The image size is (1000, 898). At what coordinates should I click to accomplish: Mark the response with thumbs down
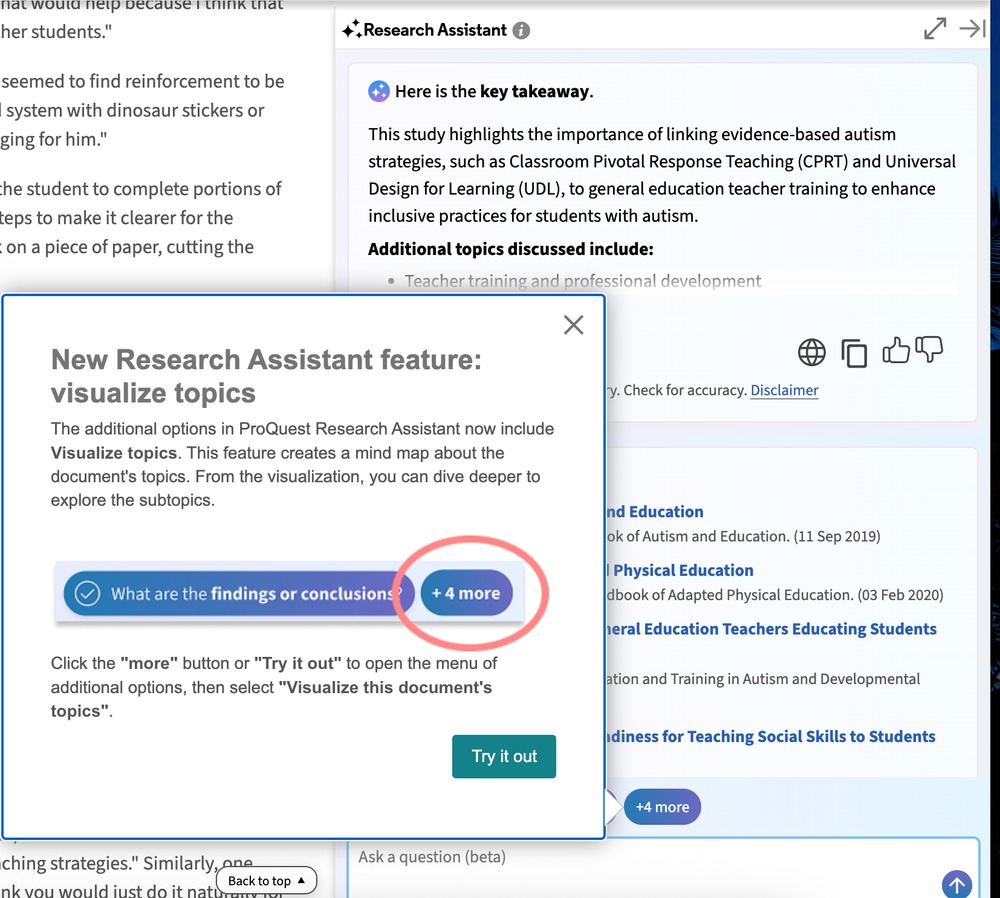pyautogui.click(x=930, y=351)
